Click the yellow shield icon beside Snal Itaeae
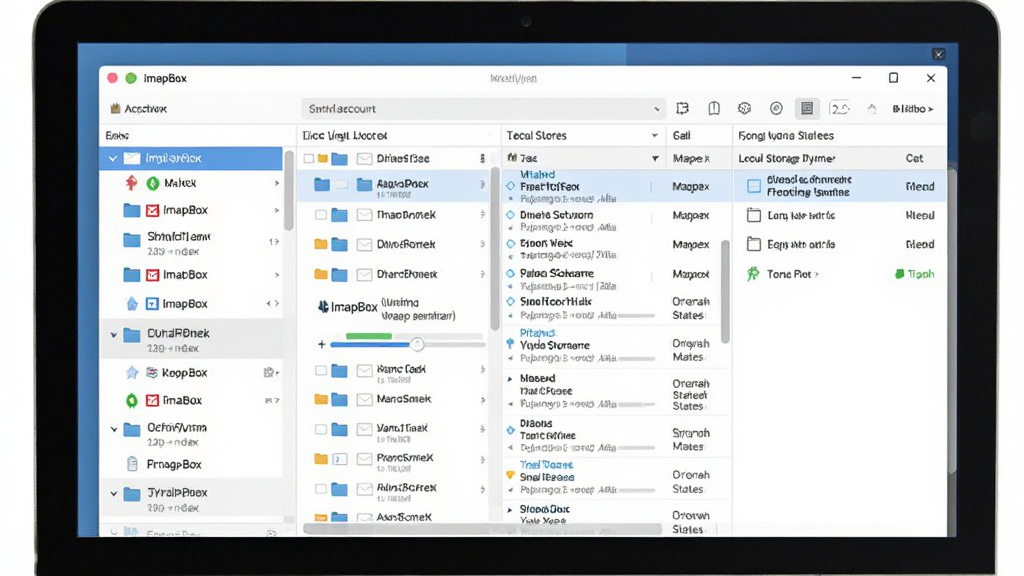The image size is (1024, 576). click(510, 475)
